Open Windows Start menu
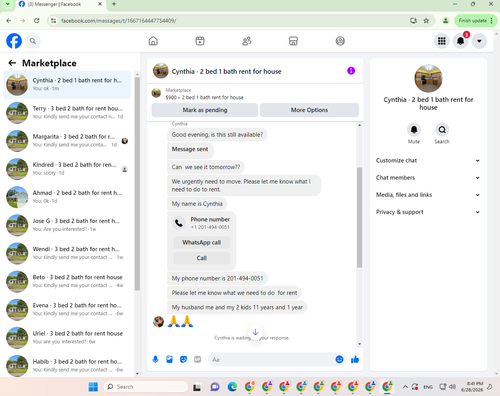 point(93,387)
